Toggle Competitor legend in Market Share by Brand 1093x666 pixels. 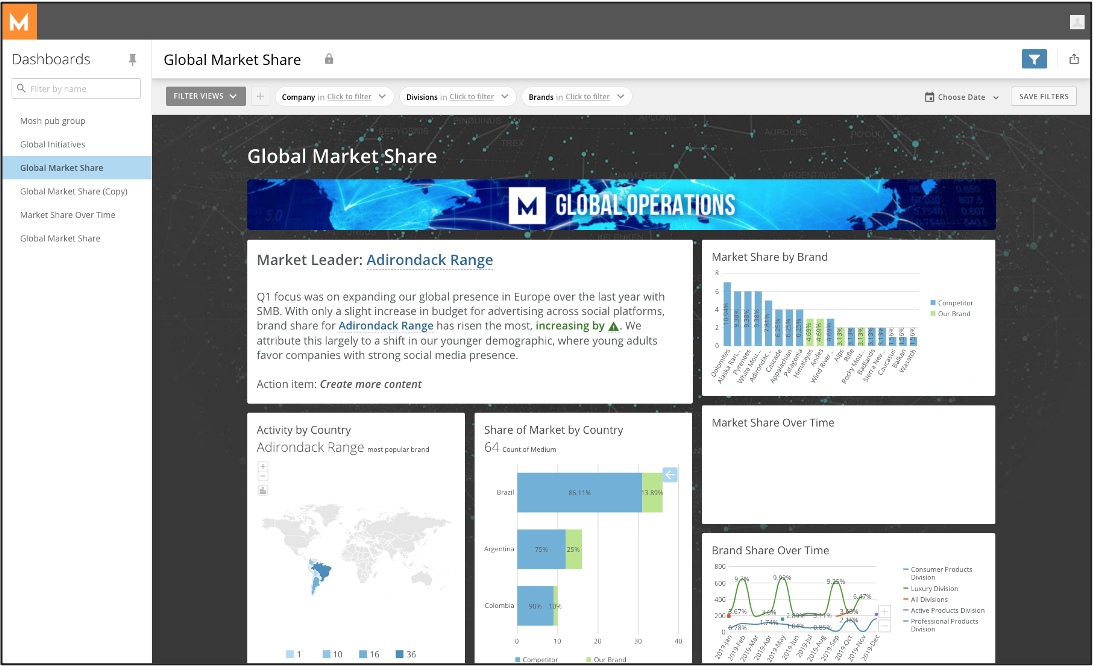pos(951,303)
